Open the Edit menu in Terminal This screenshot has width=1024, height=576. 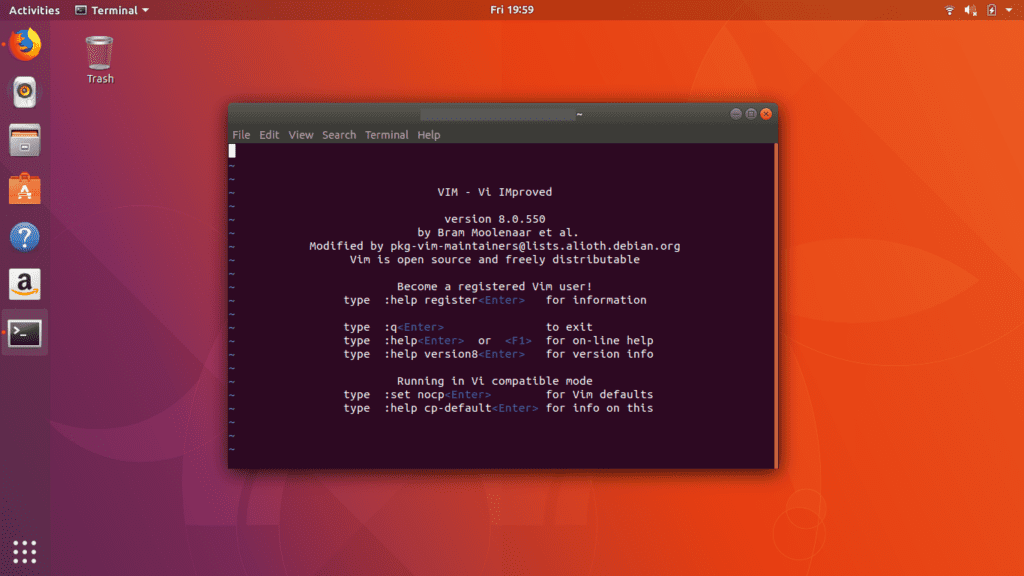pyautogui.click(x=268, y=134)
